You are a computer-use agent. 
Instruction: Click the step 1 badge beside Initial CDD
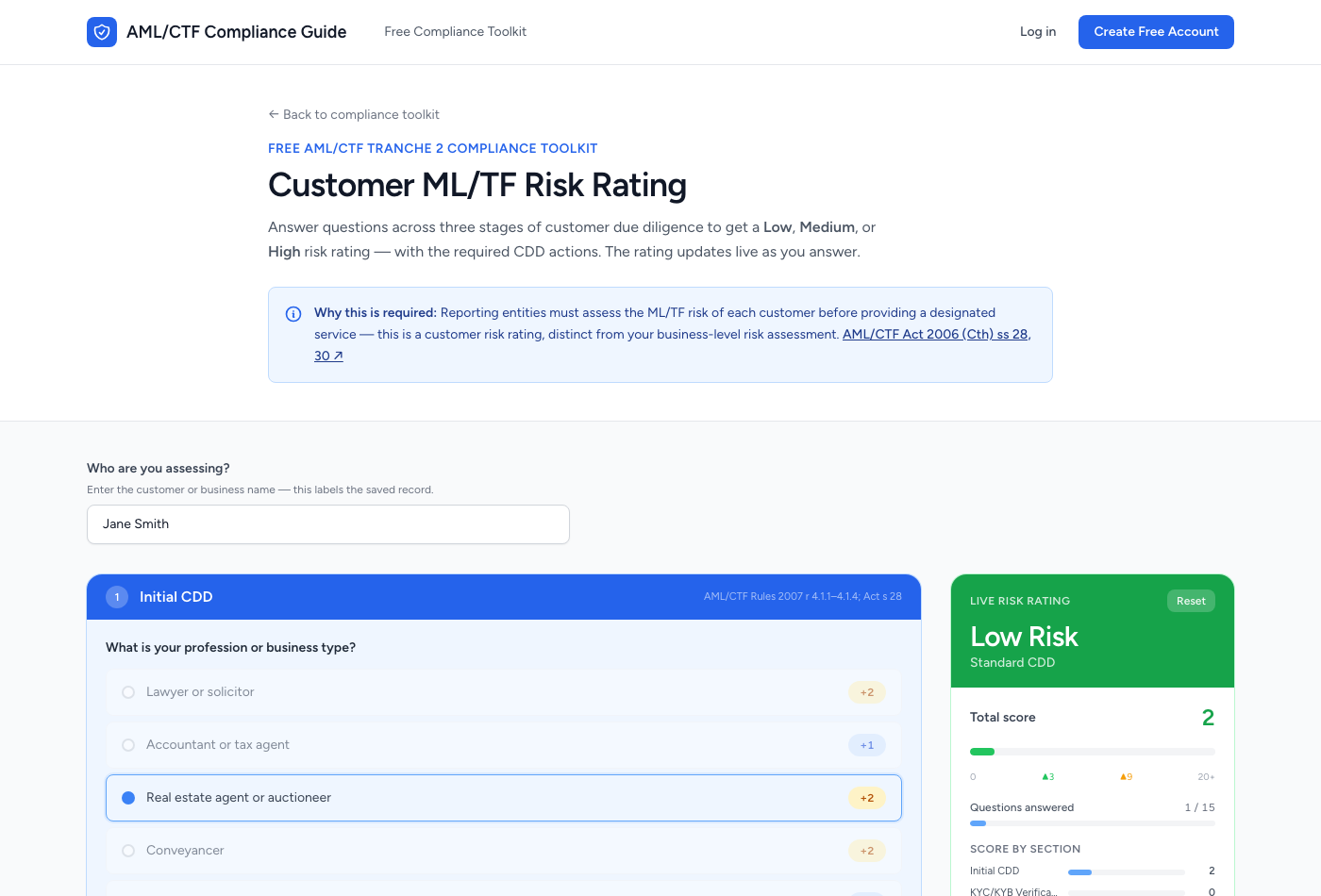pos(117,597)
